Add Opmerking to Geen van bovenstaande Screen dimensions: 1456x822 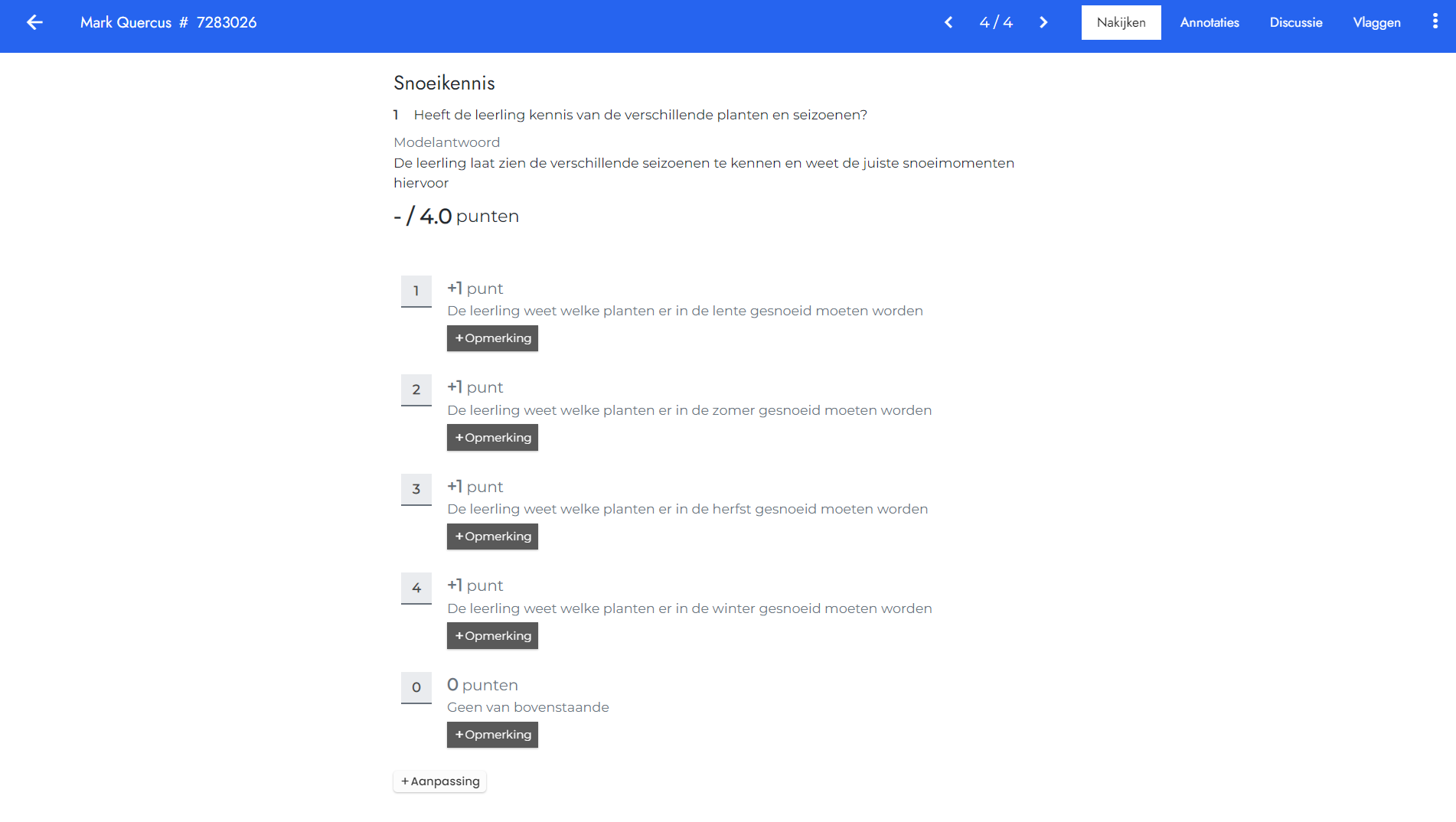pyautogui.click(x=492, y=735)
